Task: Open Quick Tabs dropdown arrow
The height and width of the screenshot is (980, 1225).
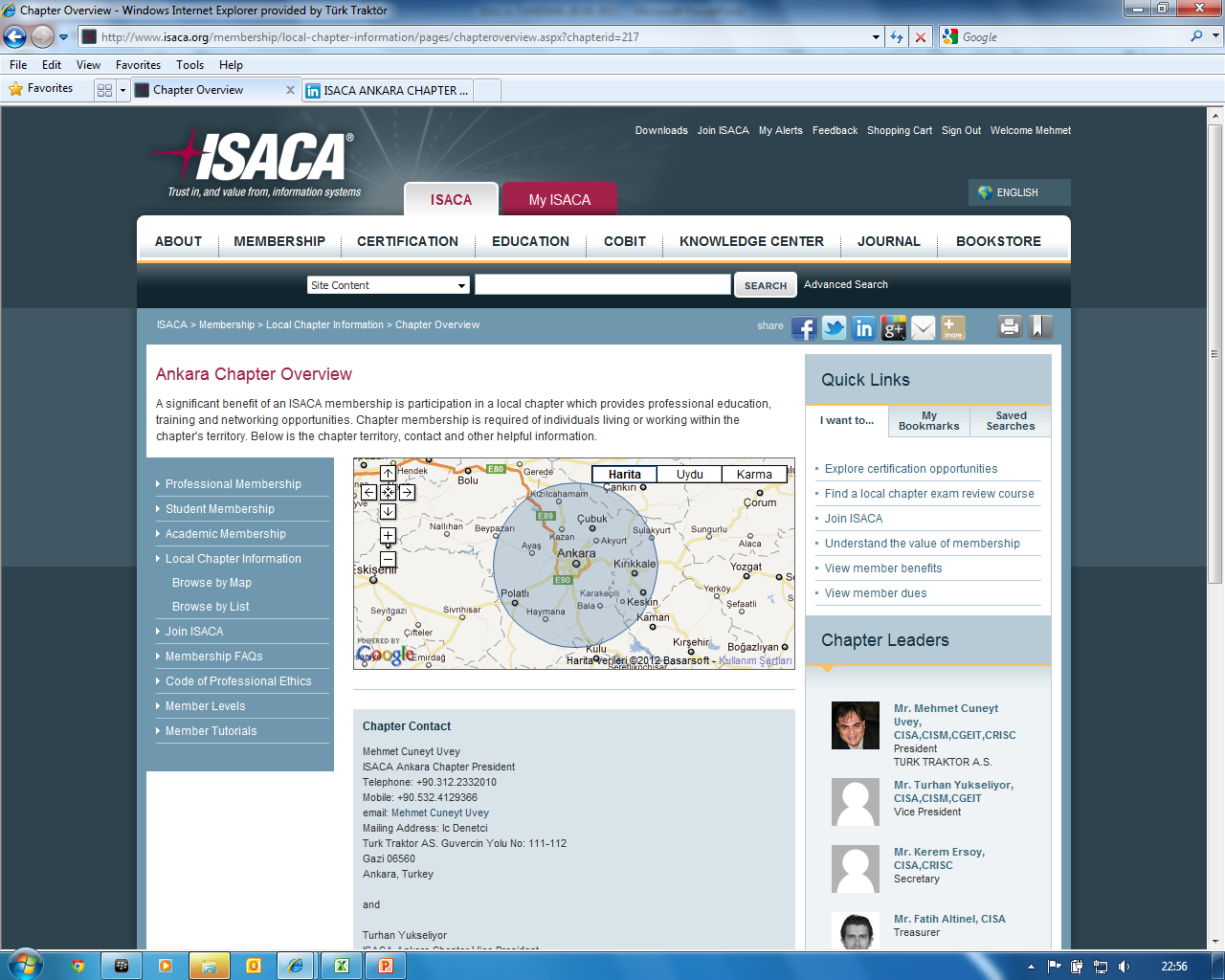Action: point(122,90)
